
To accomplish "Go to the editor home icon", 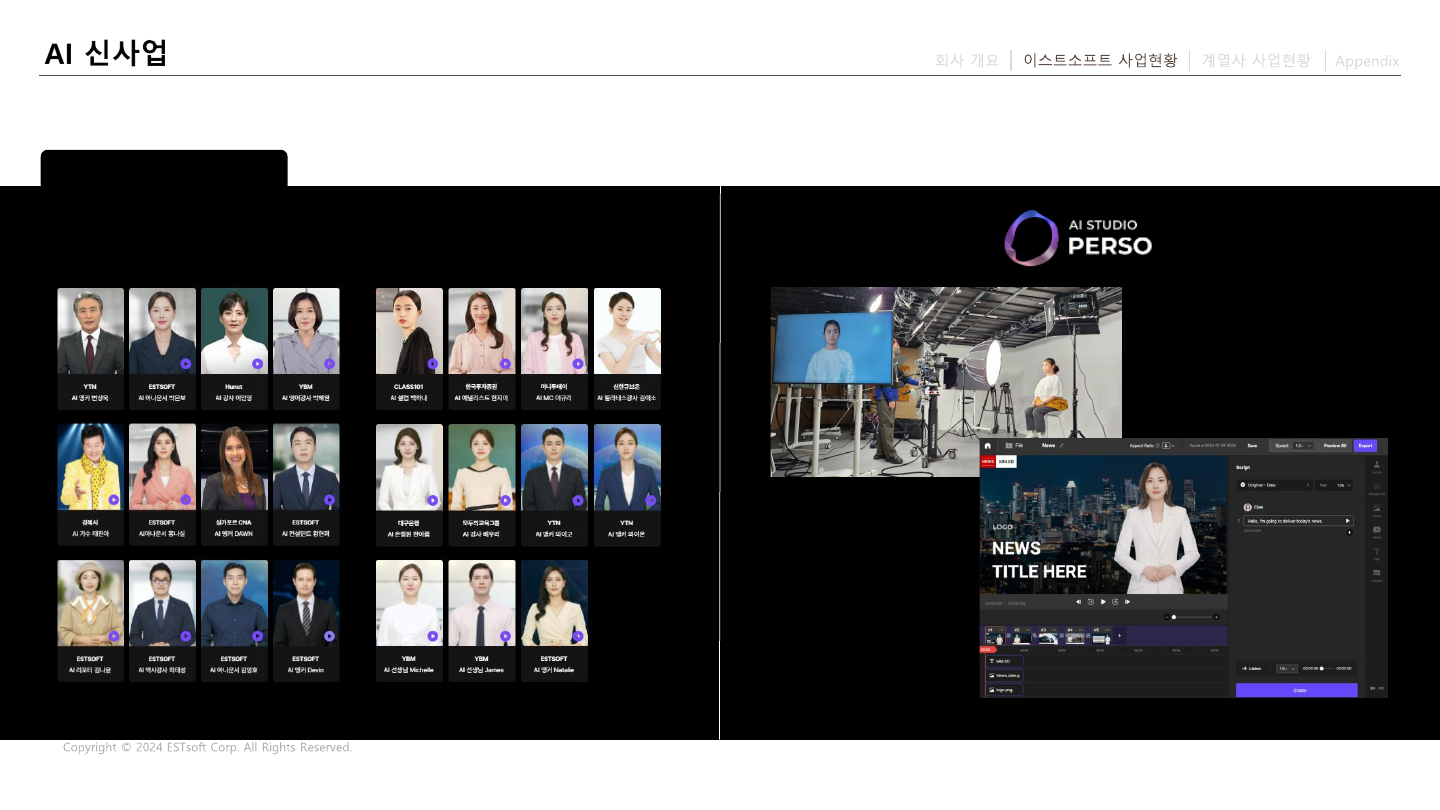I will tap(988, 445).
